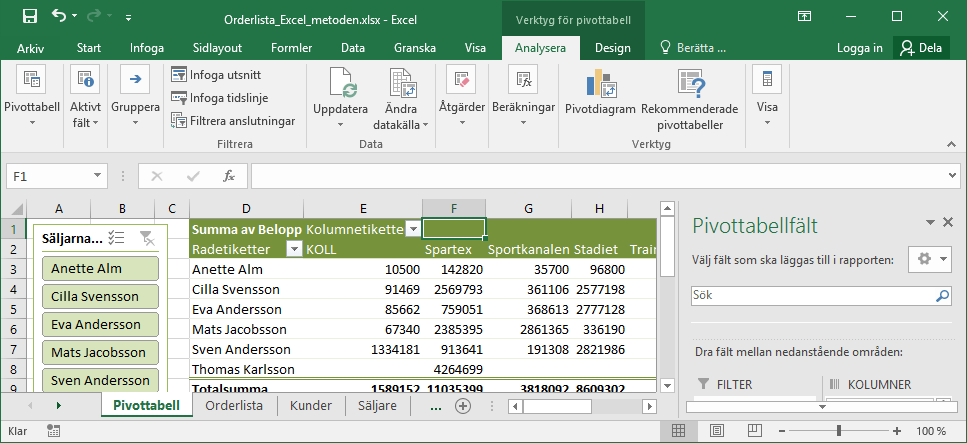Open Rekommenderade pivottabeller

(689, 99)
